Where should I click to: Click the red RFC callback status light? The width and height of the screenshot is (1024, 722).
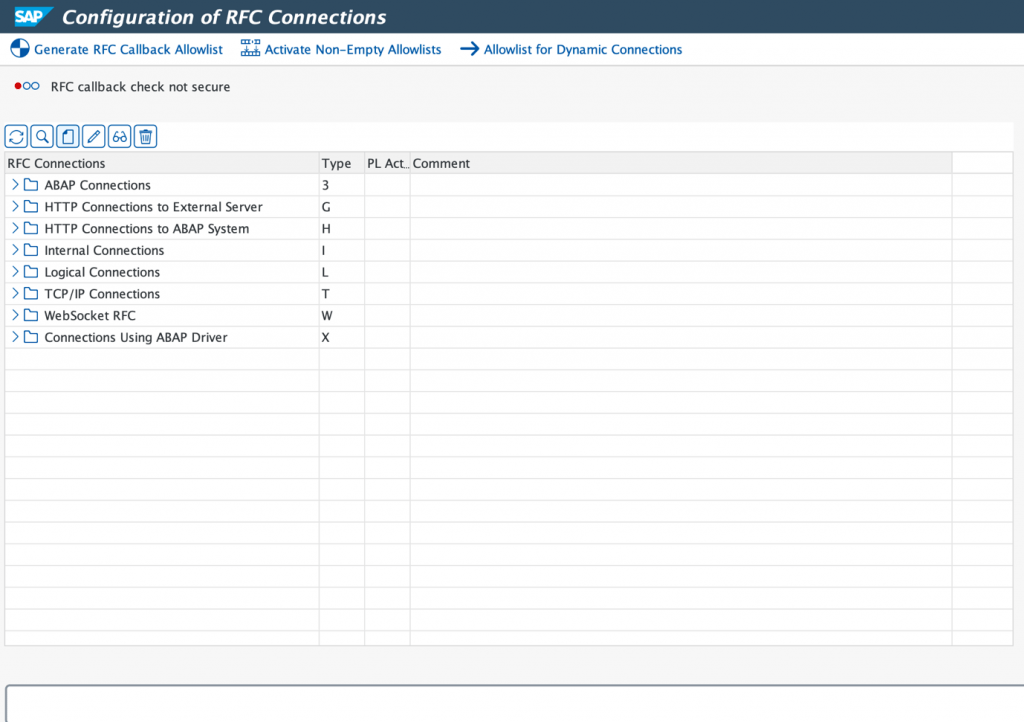tap(18, 86)
